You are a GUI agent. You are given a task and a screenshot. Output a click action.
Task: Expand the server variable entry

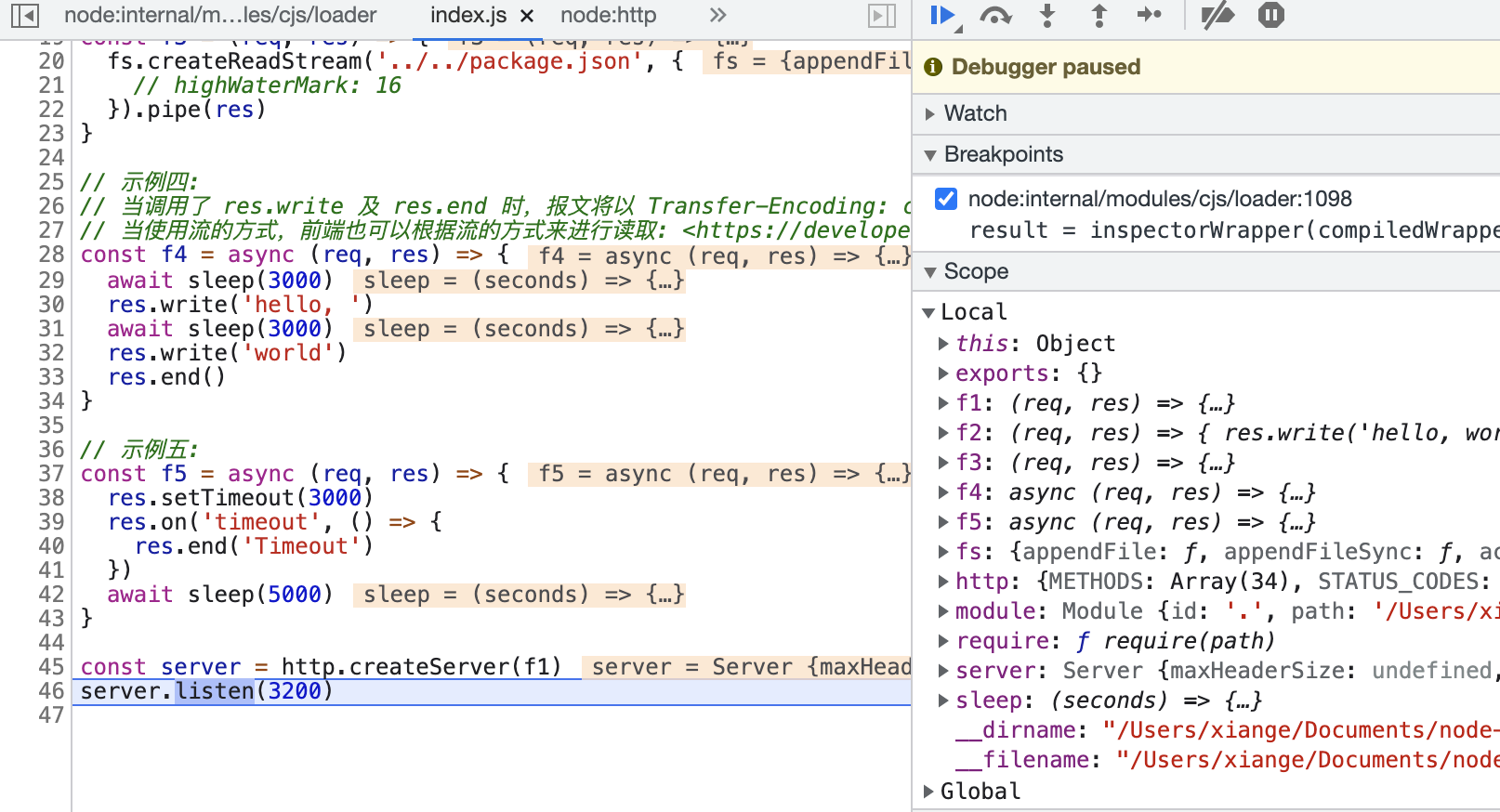pyautogui.click(x=943, y=671)
